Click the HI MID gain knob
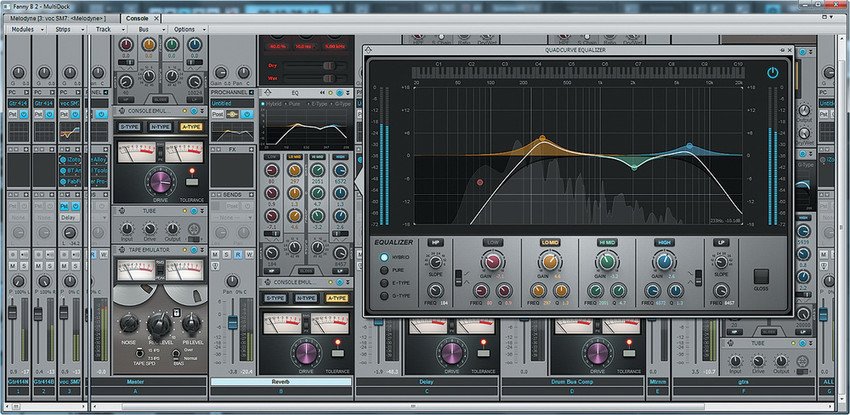 pyautogui.click(x=605, y=263)
